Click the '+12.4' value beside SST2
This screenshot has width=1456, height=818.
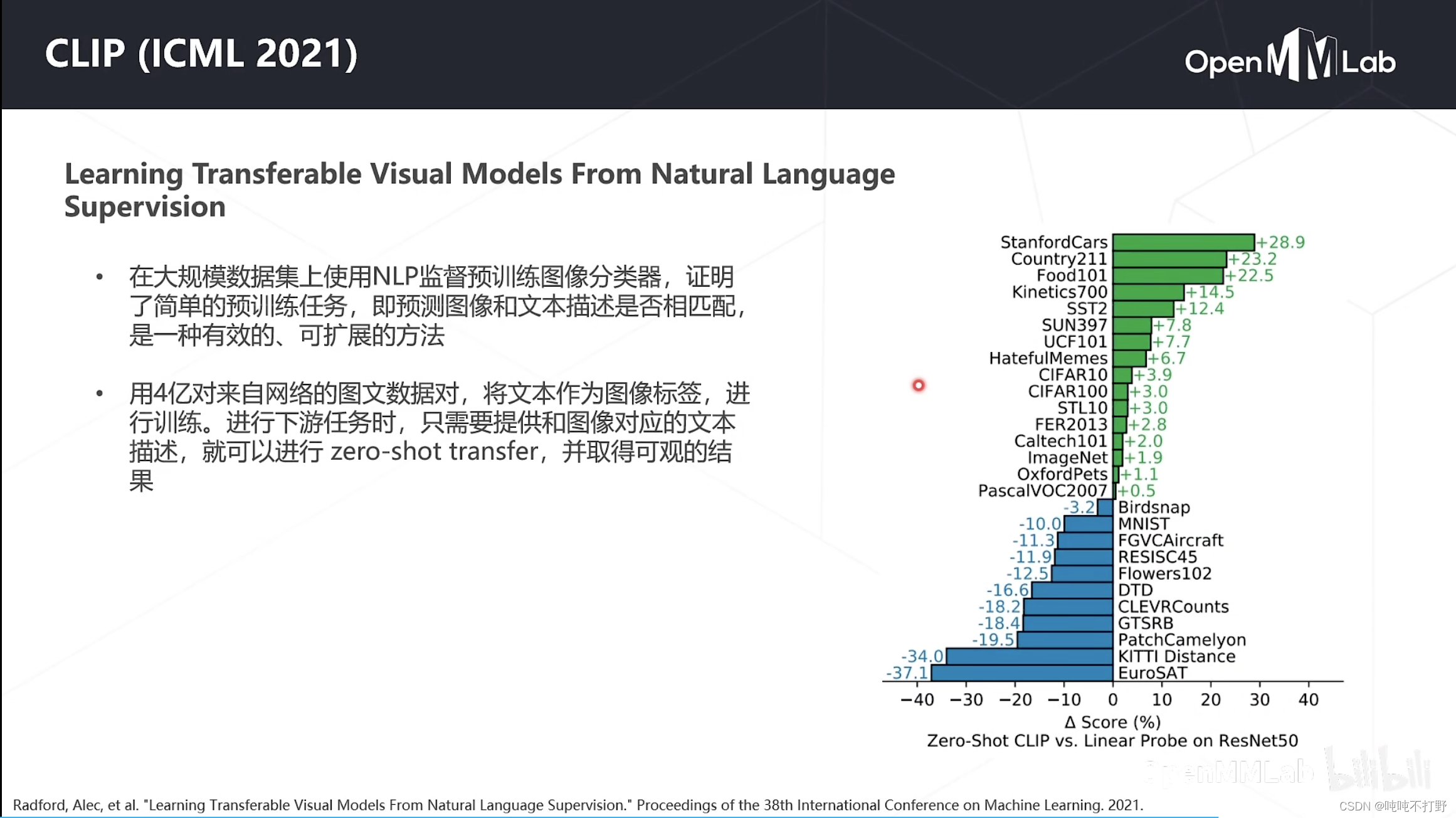(x=1200, y=309)
